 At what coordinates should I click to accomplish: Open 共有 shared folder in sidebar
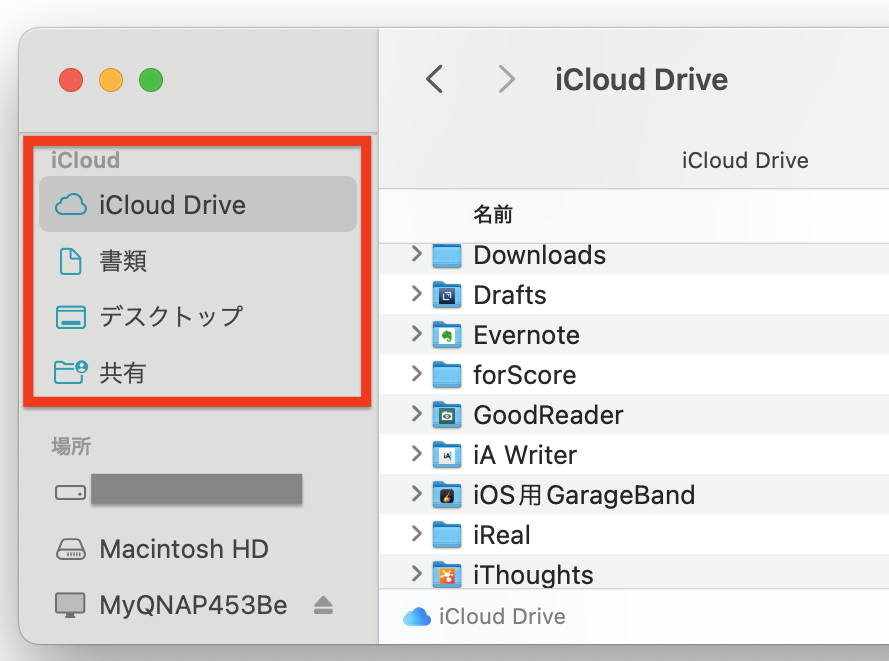click(198, 372)
